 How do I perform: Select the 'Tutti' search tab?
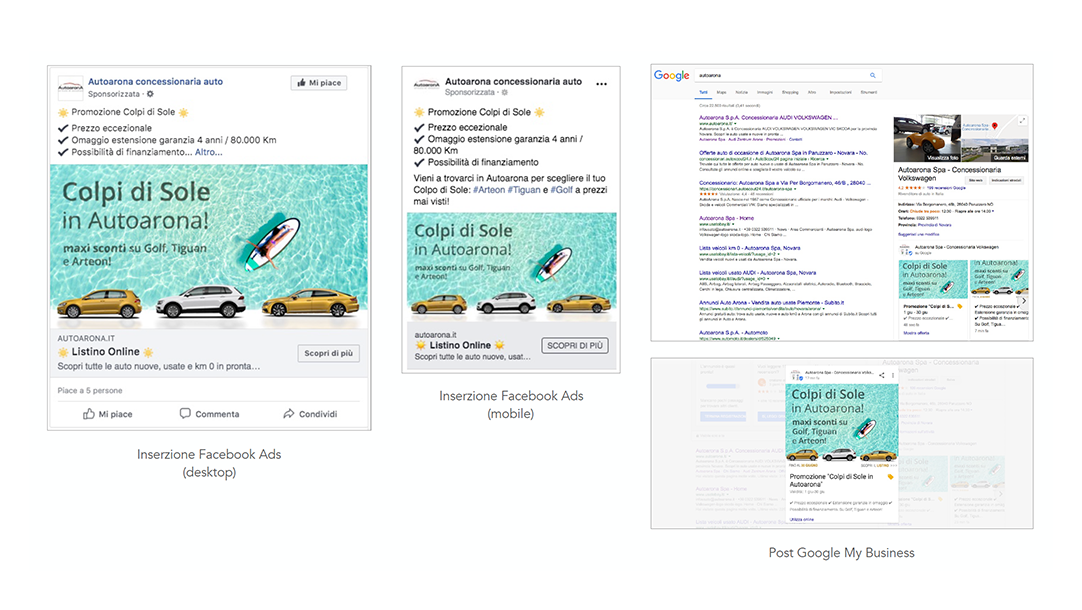(703, 92)
